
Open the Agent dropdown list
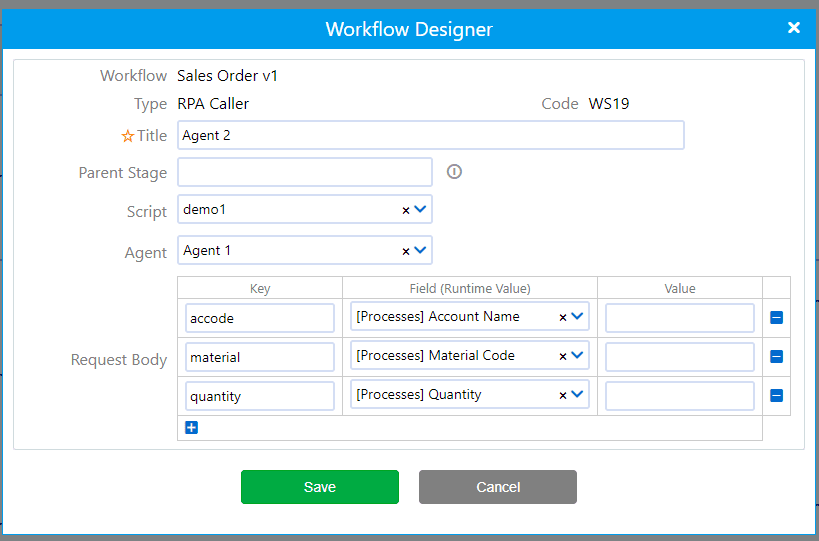pos(421,250)
